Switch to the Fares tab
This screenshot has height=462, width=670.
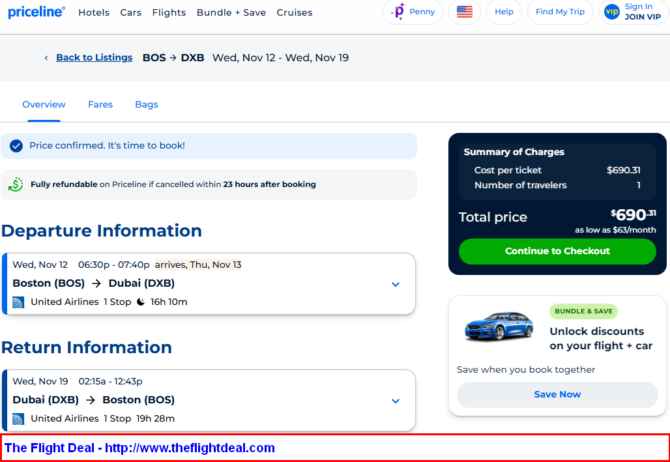tap(100, 105)
